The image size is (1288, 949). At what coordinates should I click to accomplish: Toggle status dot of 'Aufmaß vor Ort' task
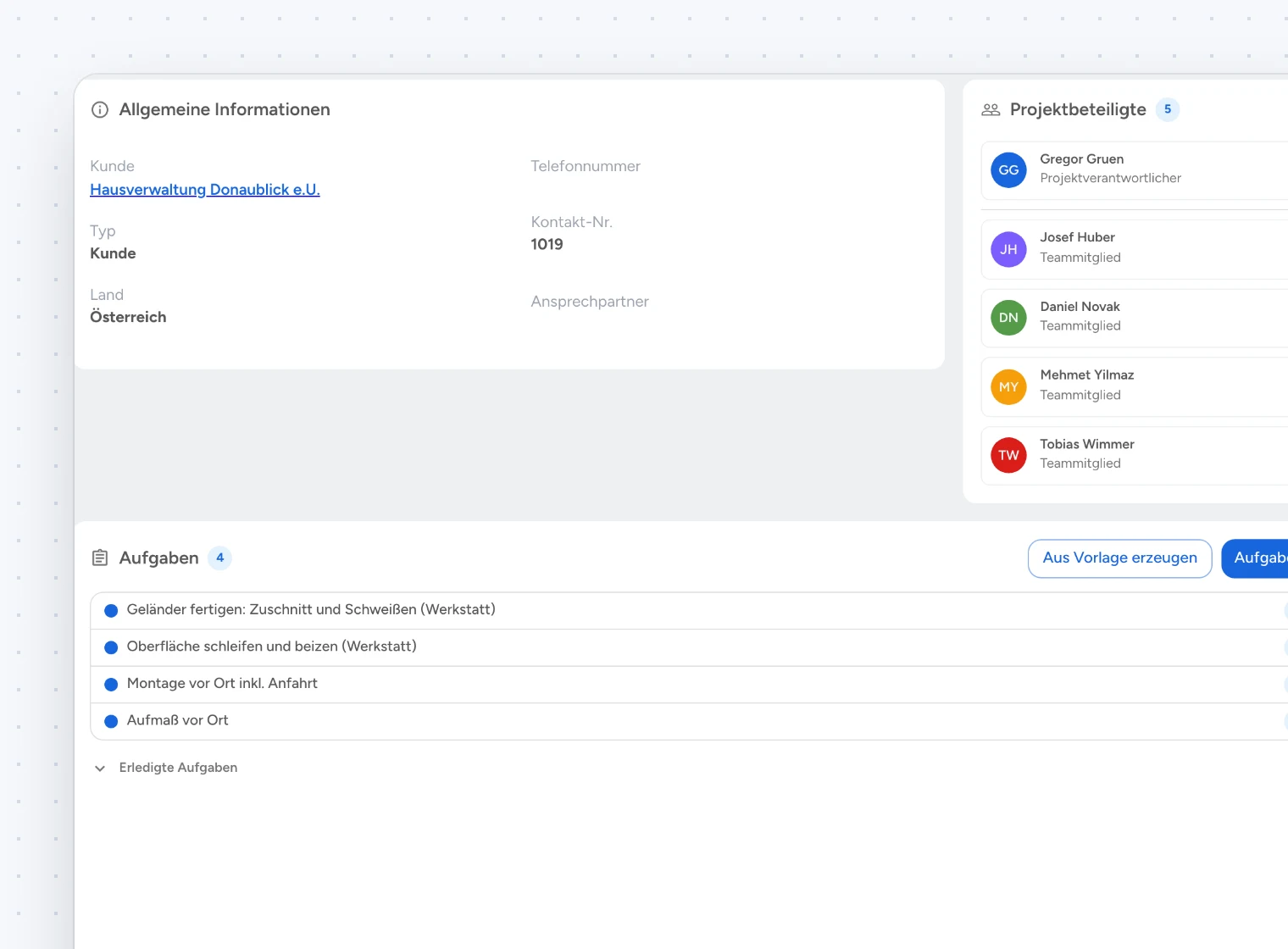(x=111, y=721)
